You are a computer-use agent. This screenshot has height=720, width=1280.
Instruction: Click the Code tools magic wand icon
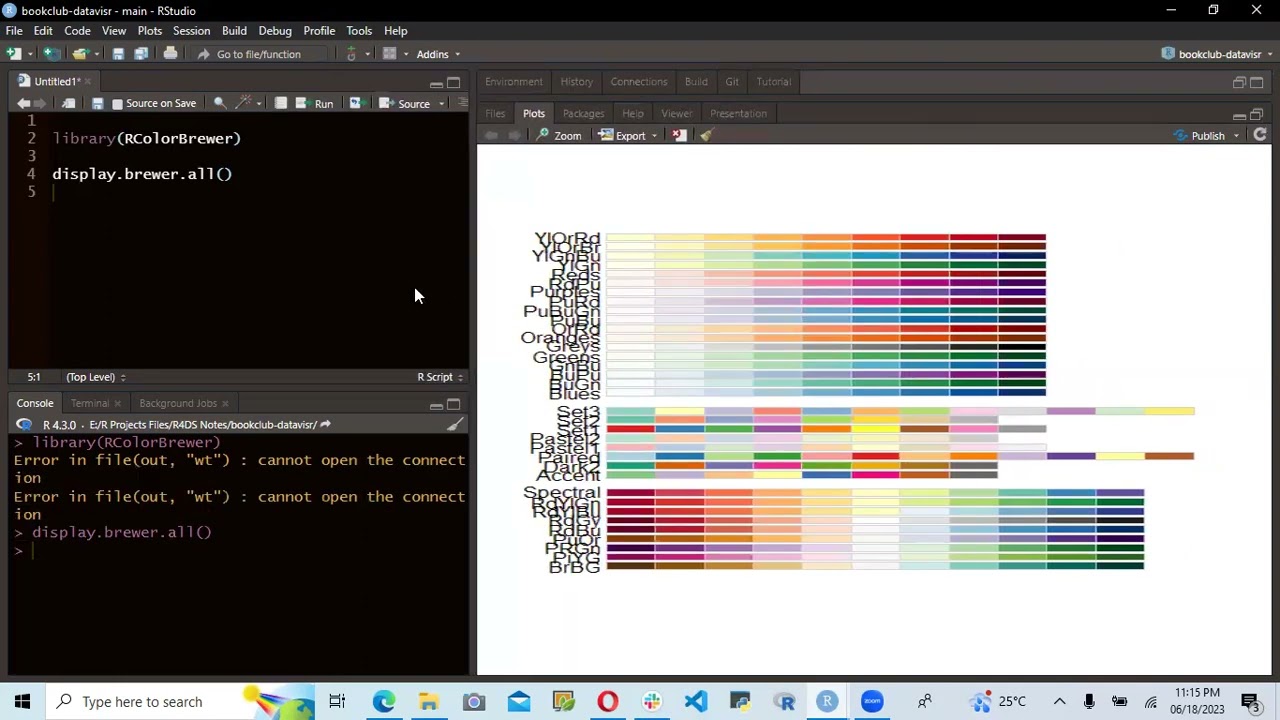tap(244, 104)
